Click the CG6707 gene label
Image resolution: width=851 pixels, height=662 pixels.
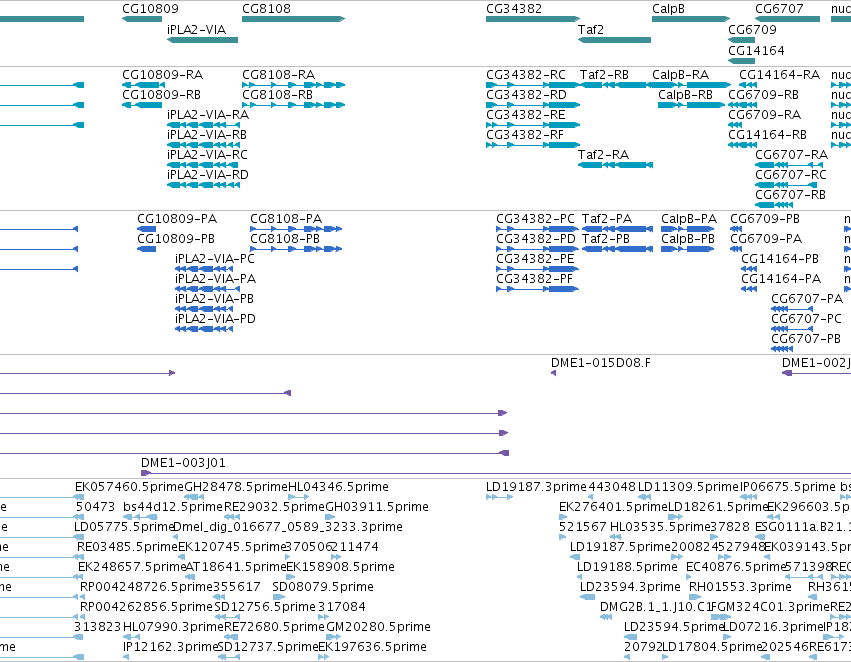779,9
